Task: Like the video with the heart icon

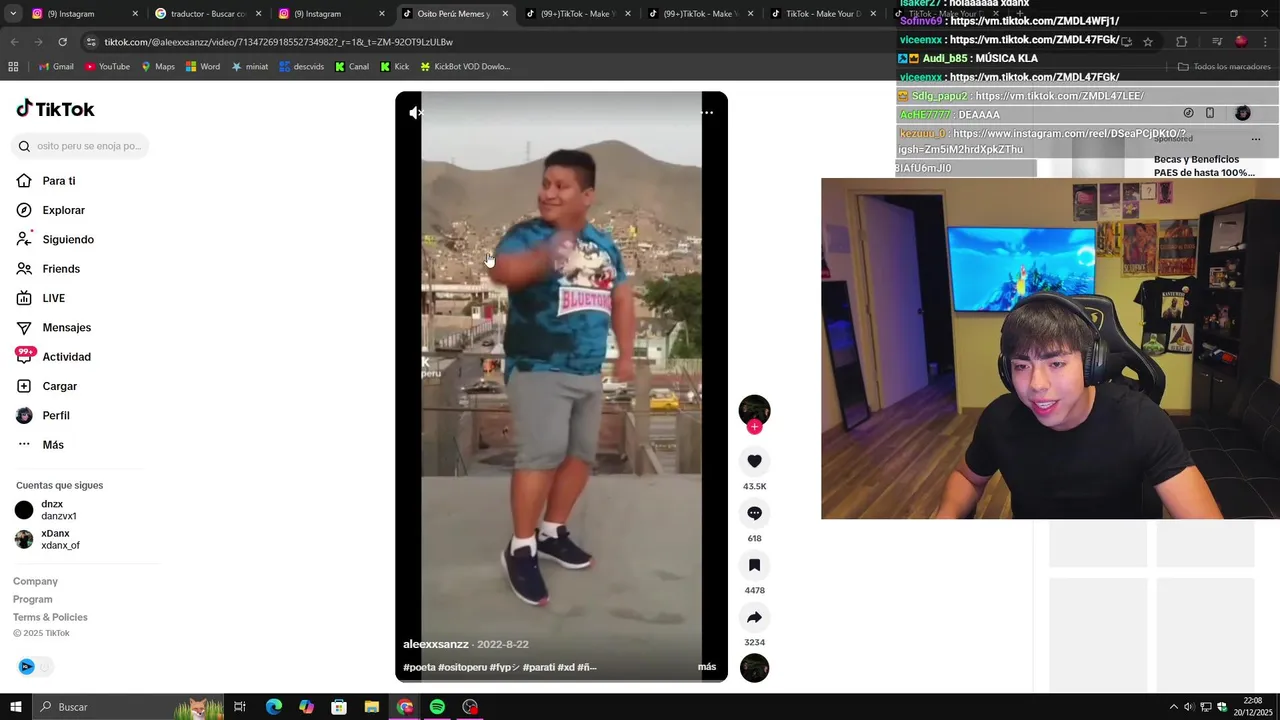Action: coord(754,461)
